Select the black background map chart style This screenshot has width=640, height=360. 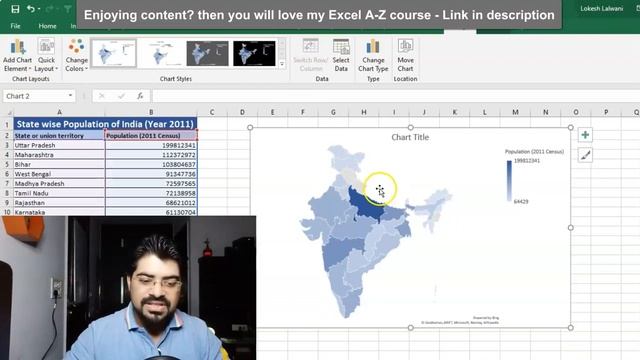pyautogui.click(x=254, y=53)
